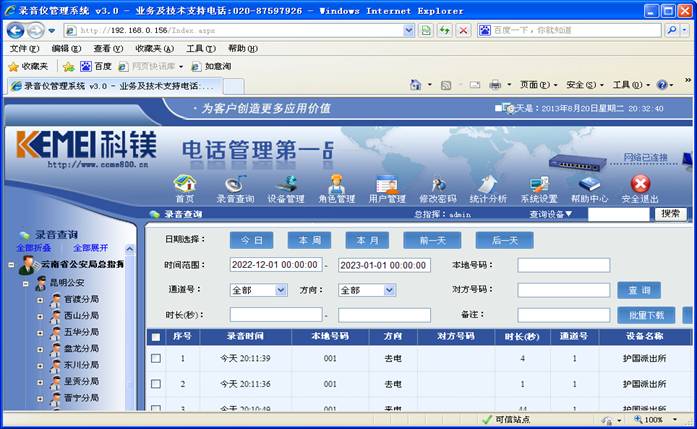Click the 查询 query button
The image size is (697, 429).
point(639,290)
